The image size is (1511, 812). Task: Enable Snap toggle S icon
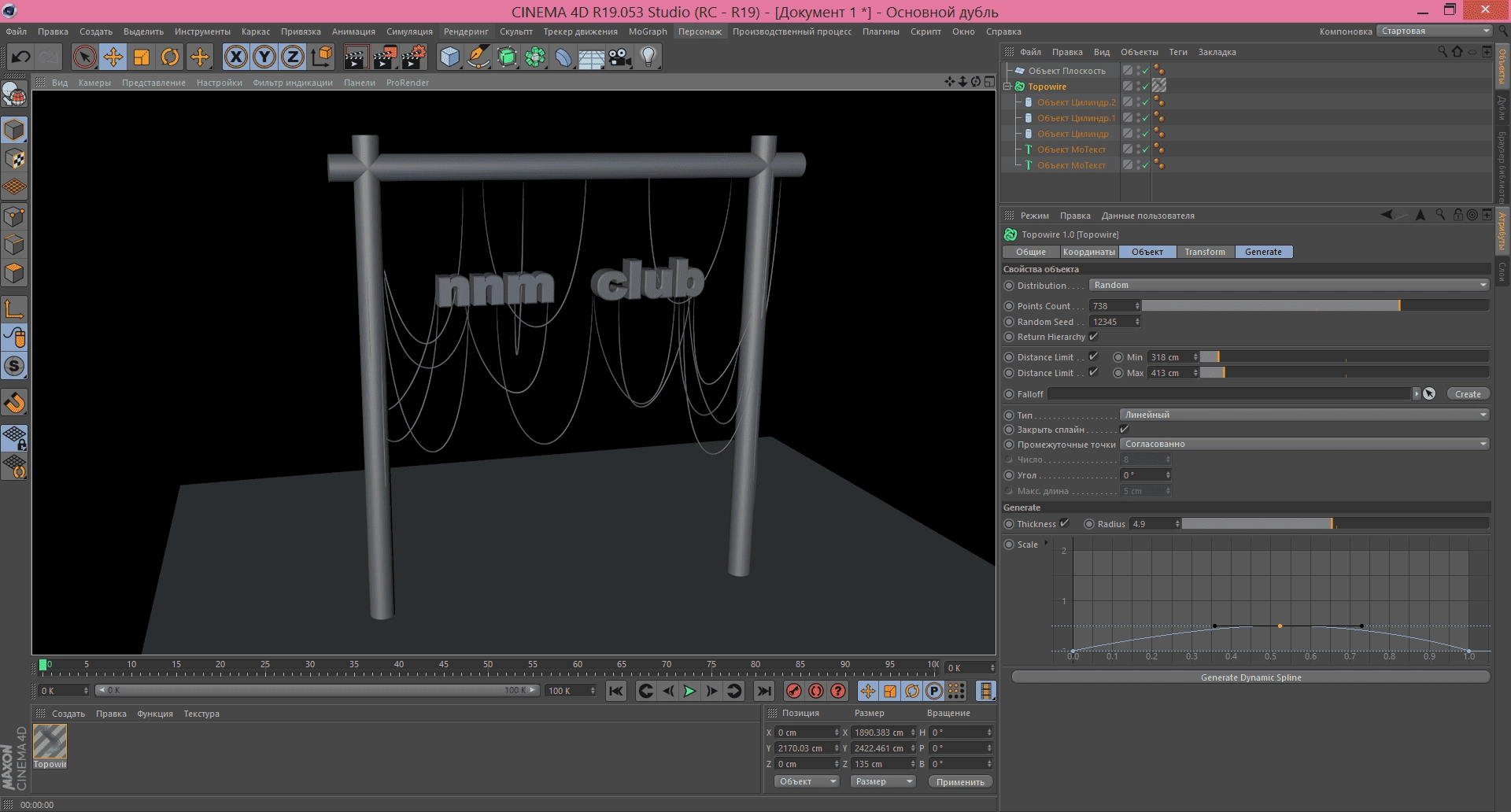14,366
